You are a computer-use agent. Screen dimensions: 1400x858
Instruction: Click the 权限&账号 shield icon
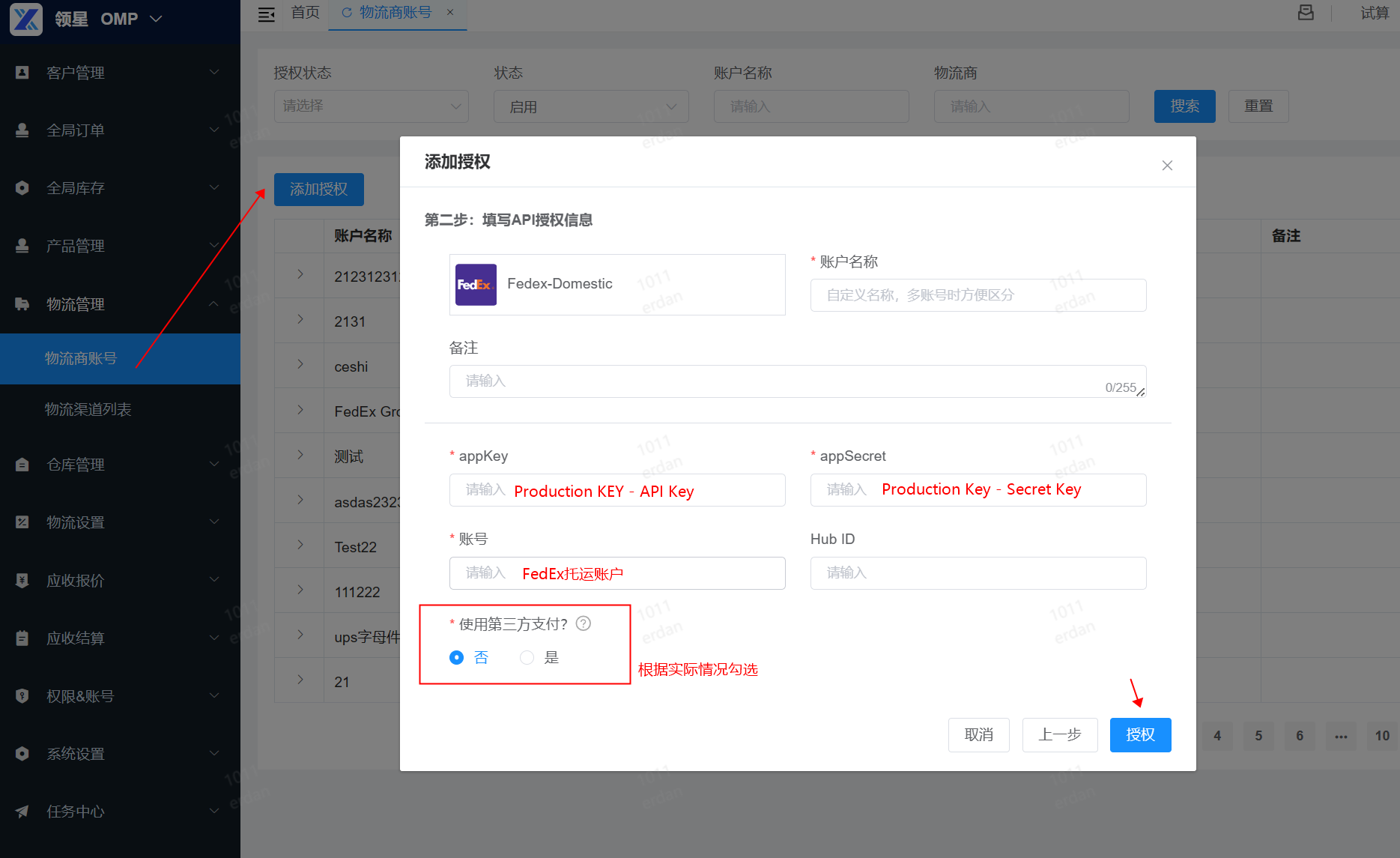pyautogui.click(x=22, y=696)
